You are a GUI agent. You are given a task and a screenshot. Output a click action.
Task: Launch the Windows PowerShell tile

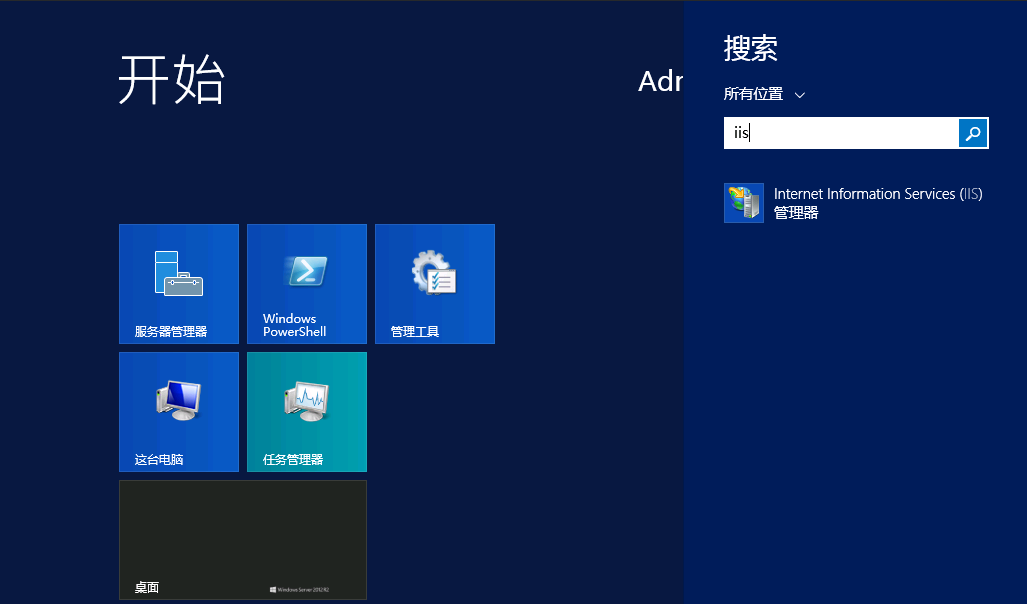[307, 284]
